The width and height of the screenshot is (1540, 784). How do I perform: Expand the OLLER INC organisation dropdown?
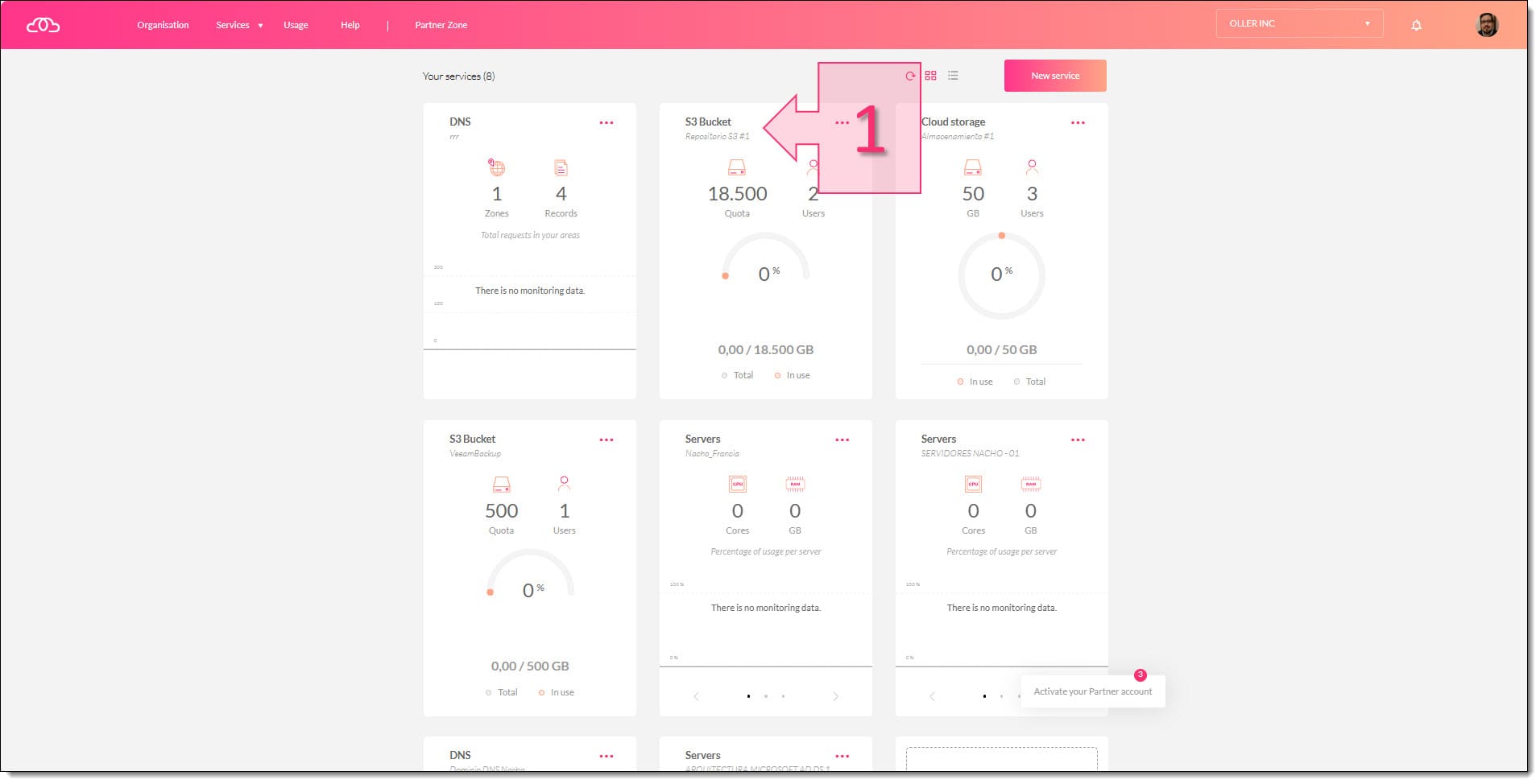click(1299, 24)
